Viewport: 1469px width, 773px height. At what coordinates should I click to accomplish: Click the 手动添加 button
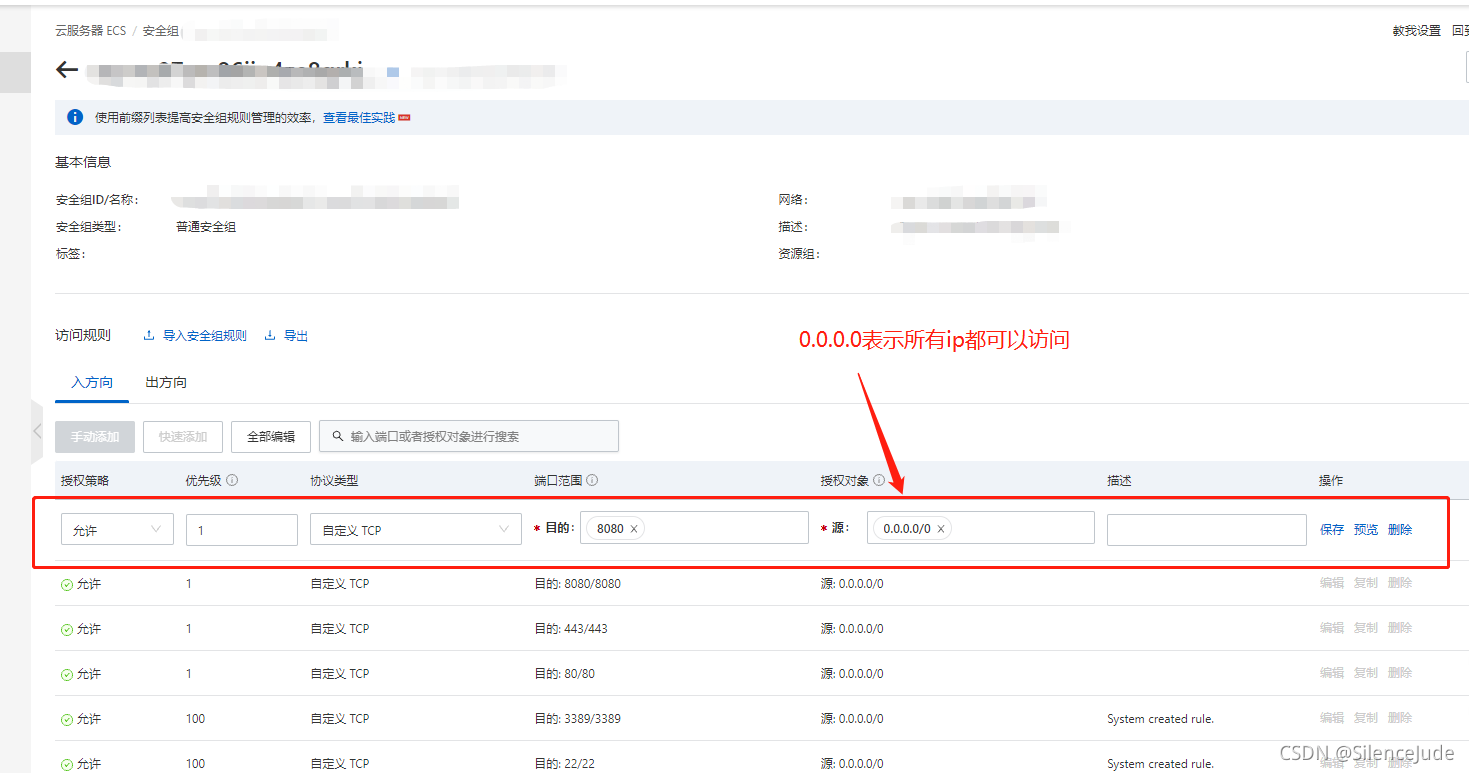95,436
